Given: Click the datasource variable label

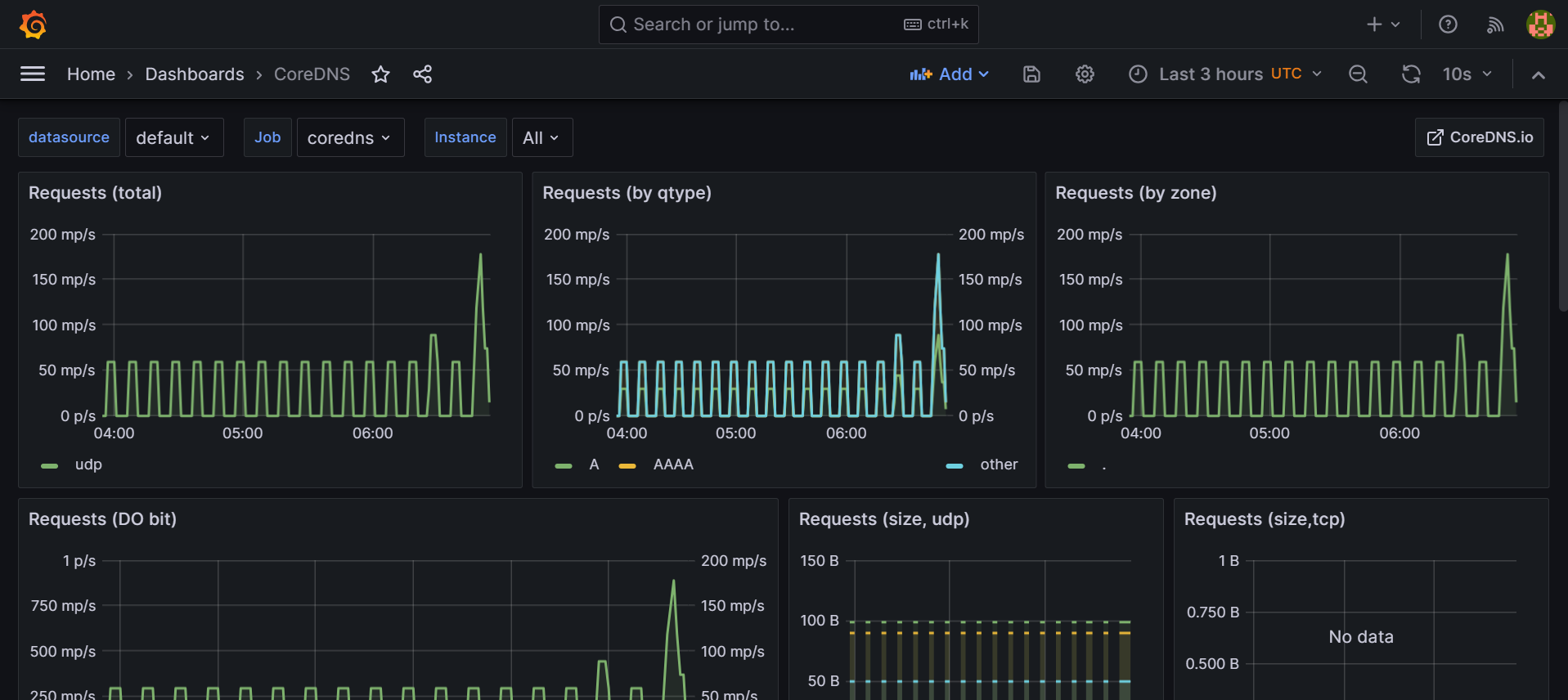Looking at the screenshot, I should pyautogui.click(x=69, y=137).
